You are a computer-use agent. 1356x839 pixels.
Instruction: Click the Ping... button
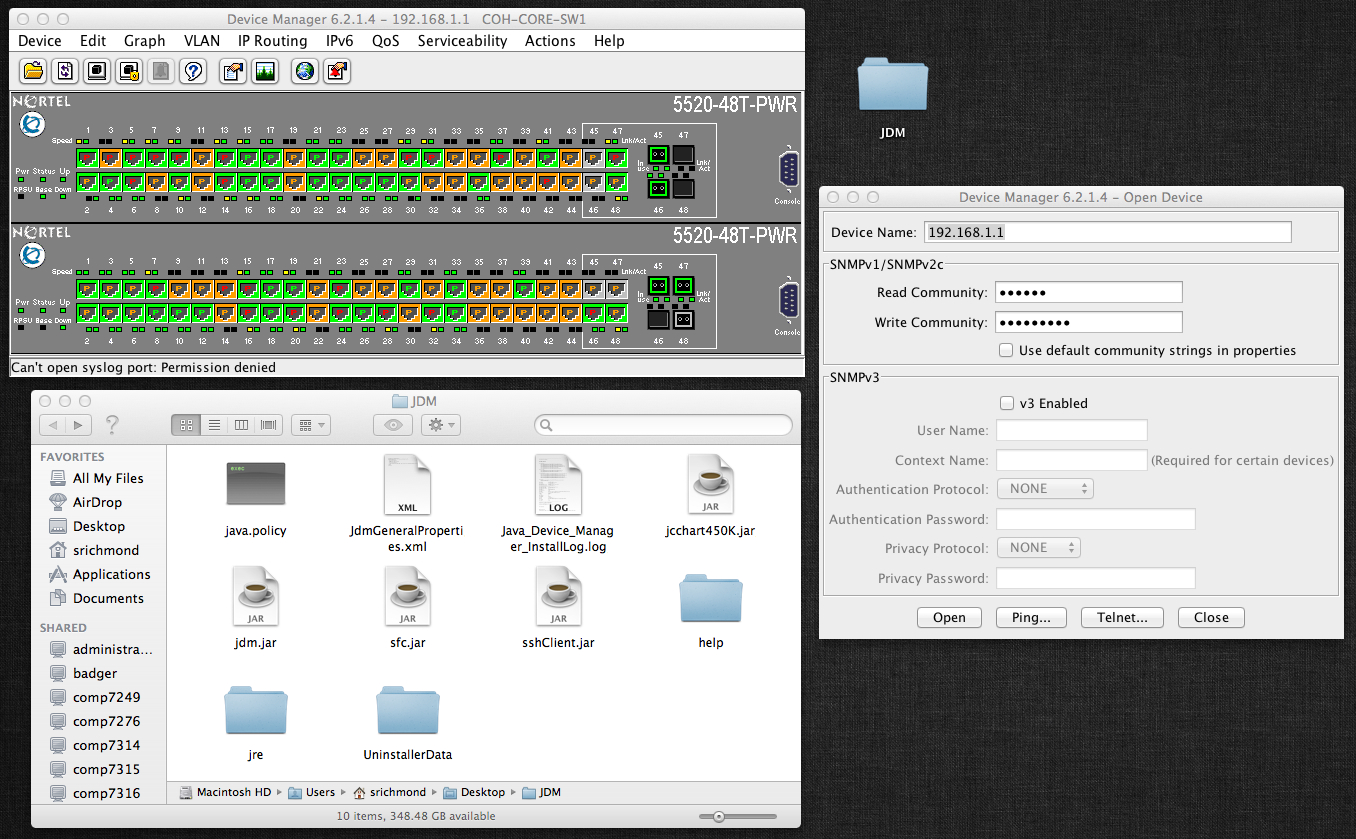tap(1031, 617)
